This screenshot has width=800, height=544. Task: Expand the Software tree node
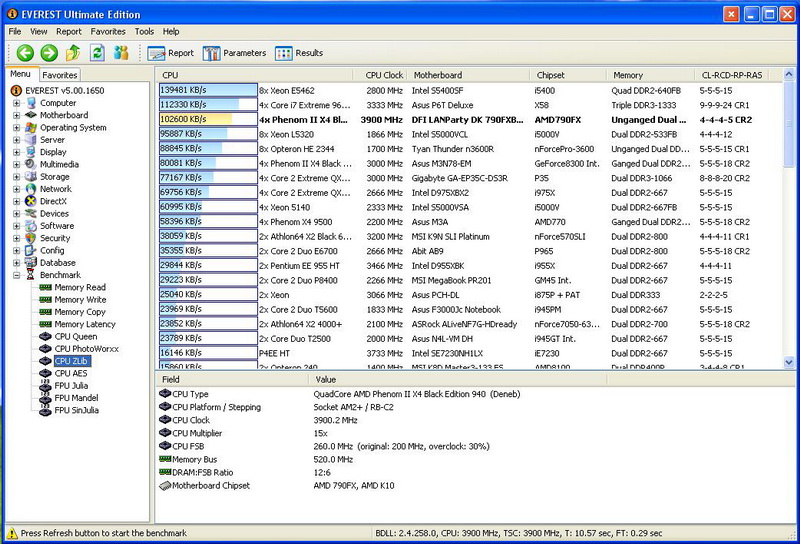(x=16, y=226)
